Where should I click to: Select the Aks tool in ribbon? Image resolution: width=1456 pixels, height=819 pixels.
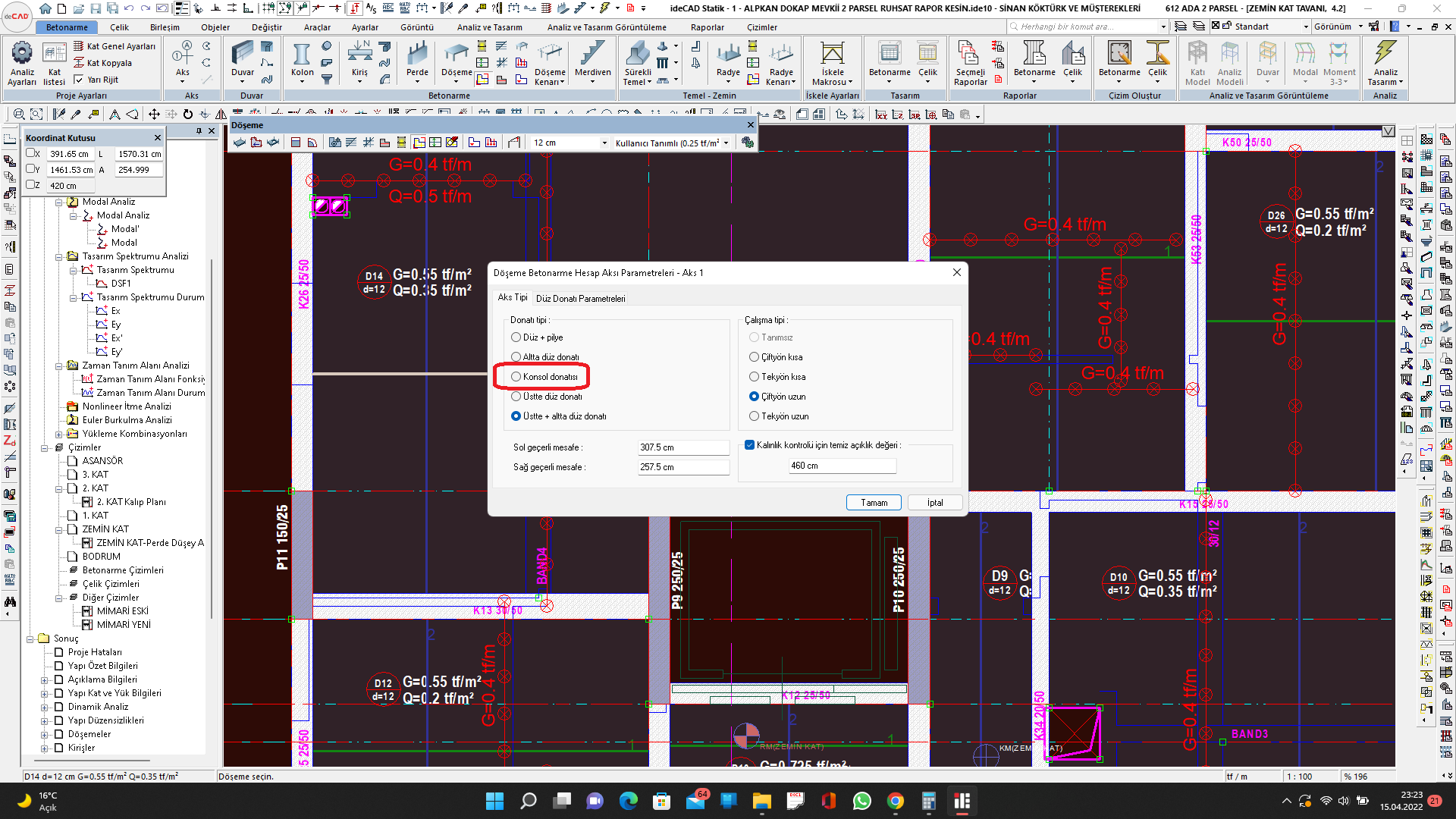(x=182, y=62)
